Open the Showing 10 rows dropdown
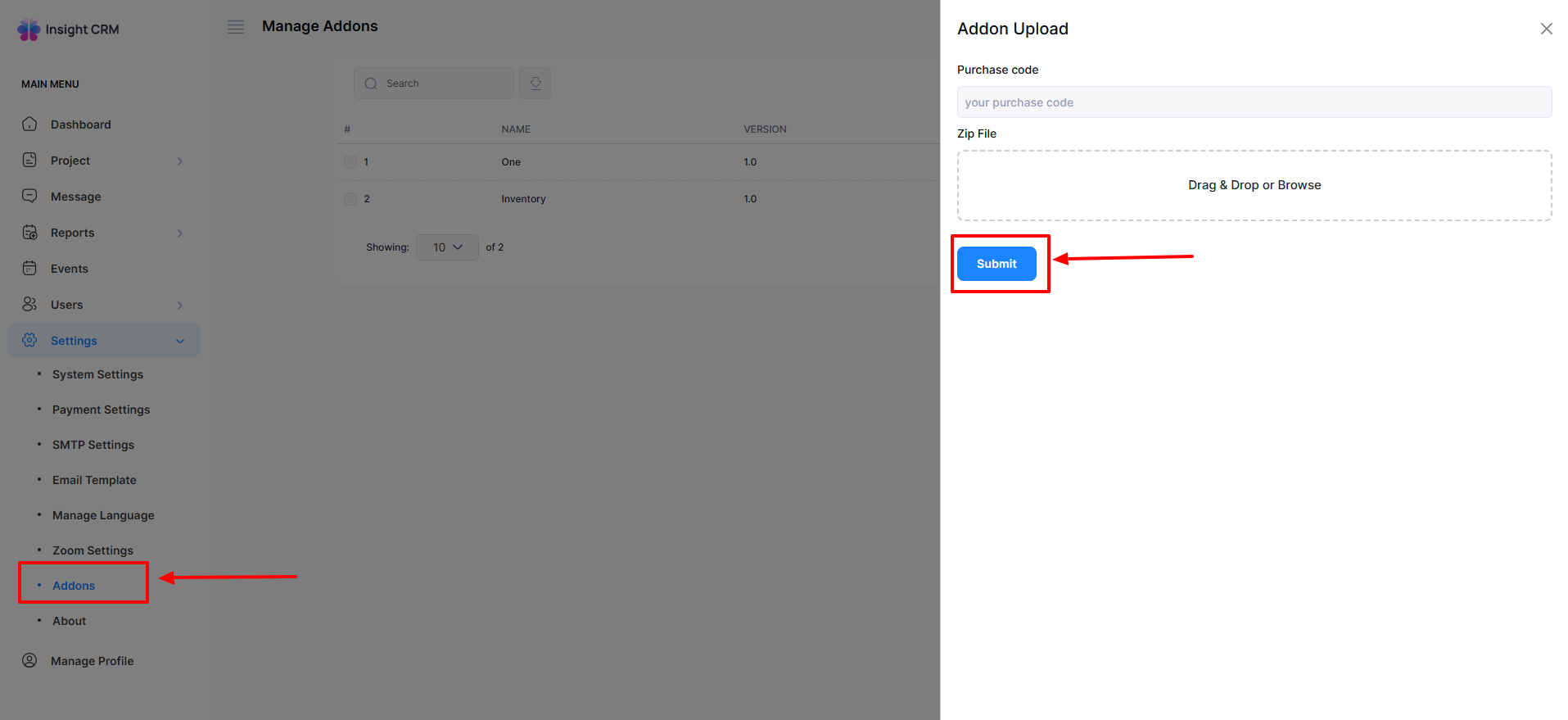Viewport: 1568px width, 720px height. tap(447, 247)
